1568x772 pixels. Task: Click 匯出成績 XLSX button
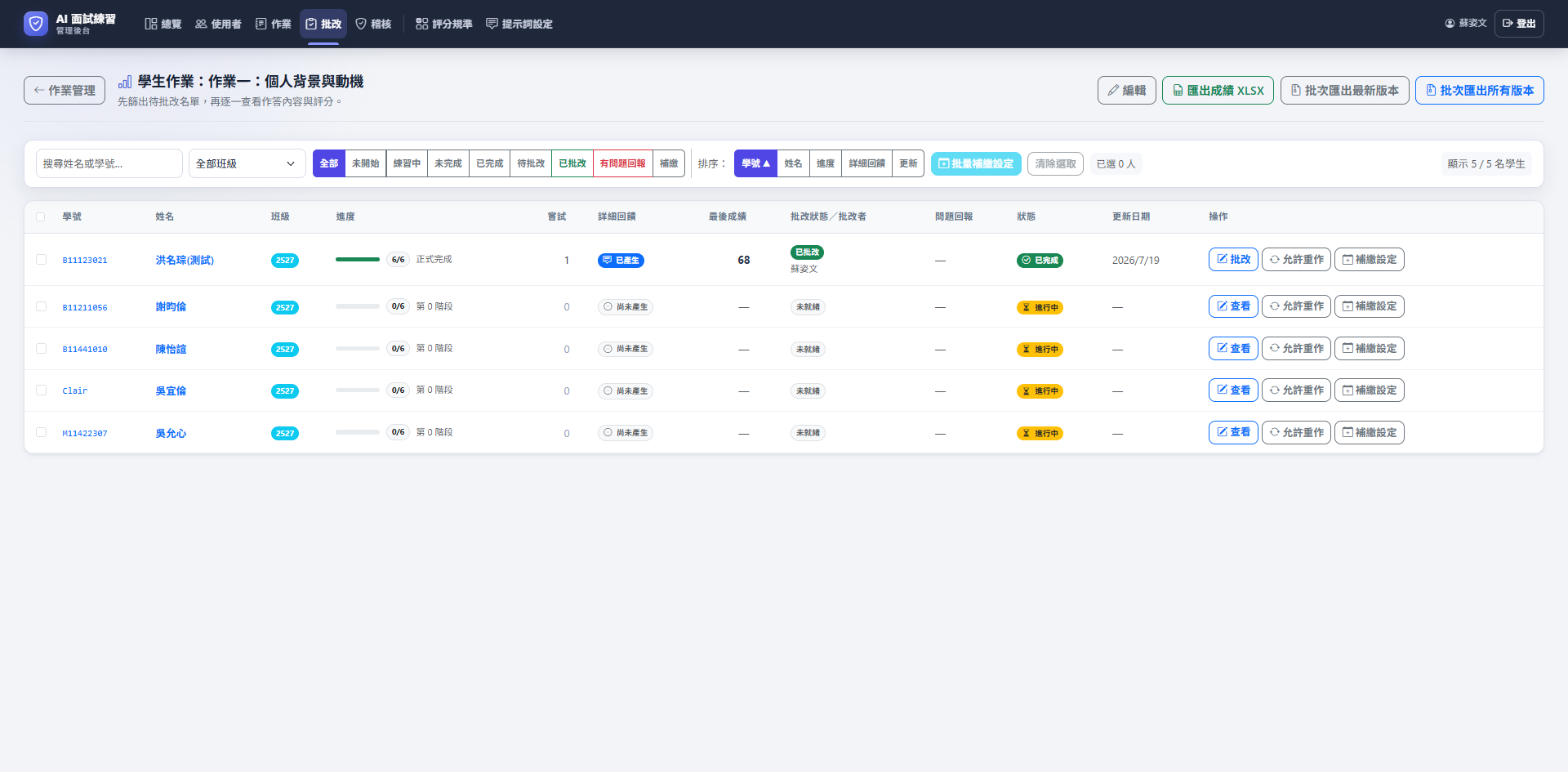[x=1218, y=90]
